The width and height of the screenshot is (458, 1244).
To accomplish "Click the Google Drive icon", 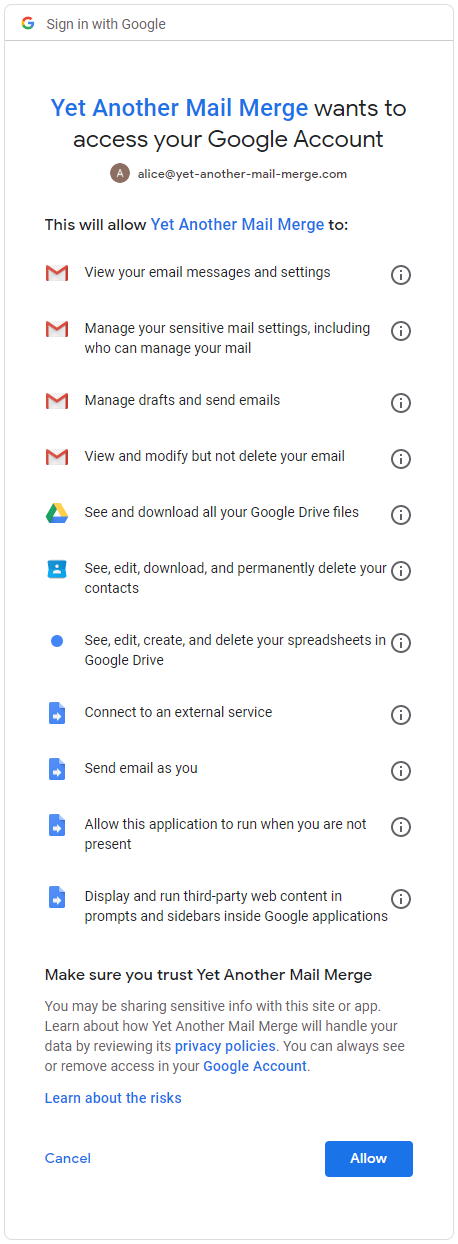I will (x=57, y=513).
